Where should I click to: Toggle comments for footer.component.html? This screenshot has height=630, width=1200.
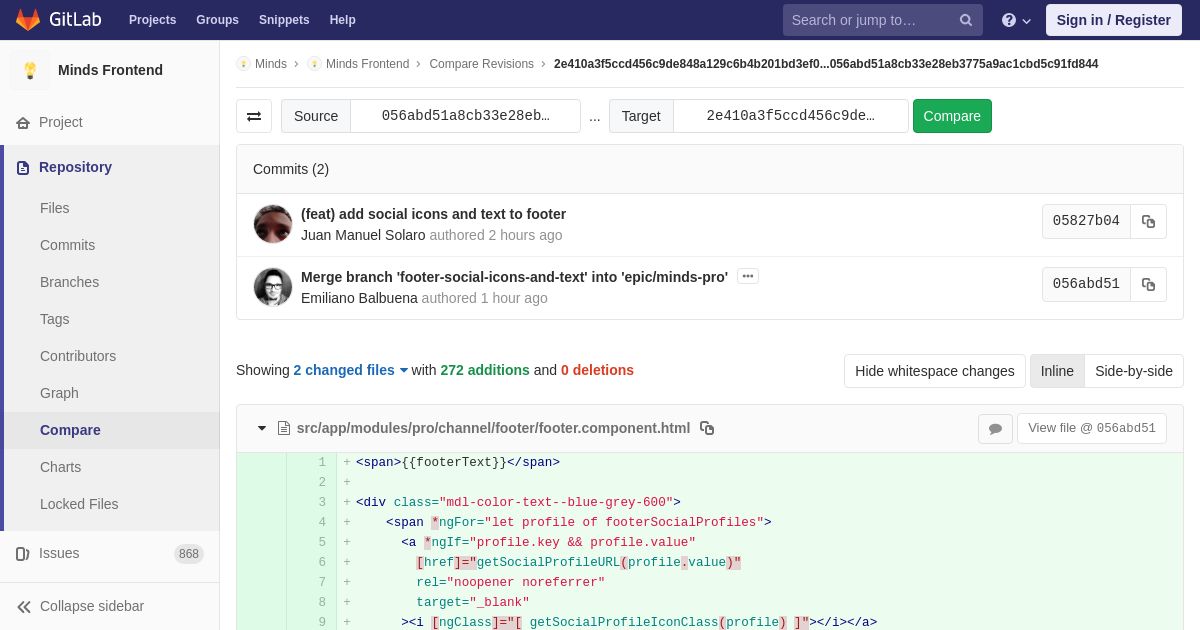pyautogui.click(x=995, y=429)
